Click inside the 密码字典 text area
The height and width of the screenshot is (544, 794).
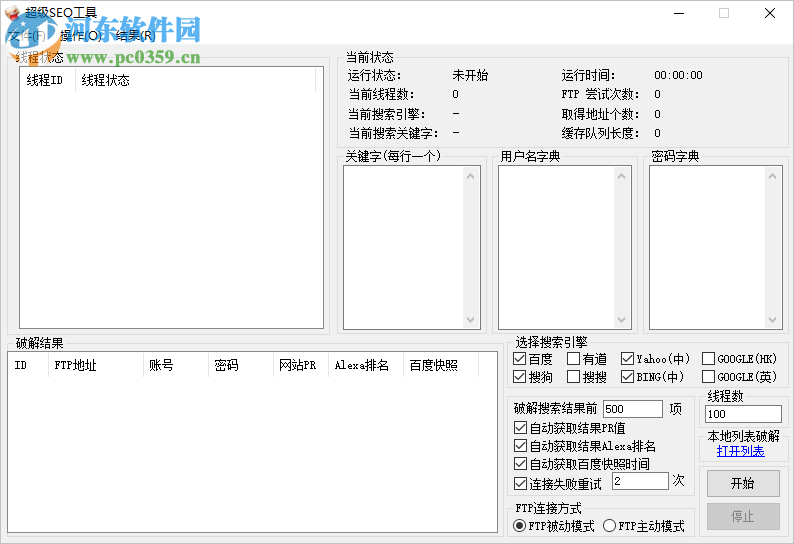coord(707,248)
